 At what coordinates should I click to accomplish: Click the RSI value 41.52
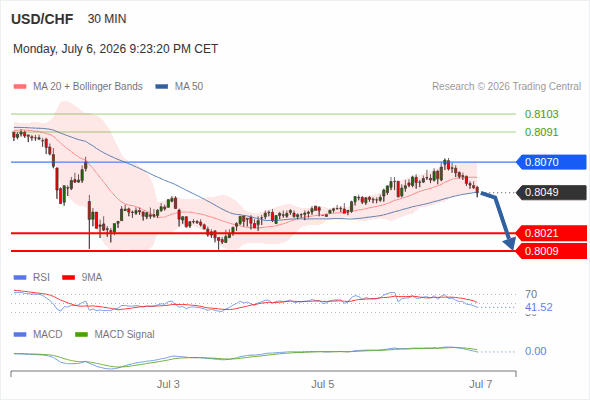[539, 307]
